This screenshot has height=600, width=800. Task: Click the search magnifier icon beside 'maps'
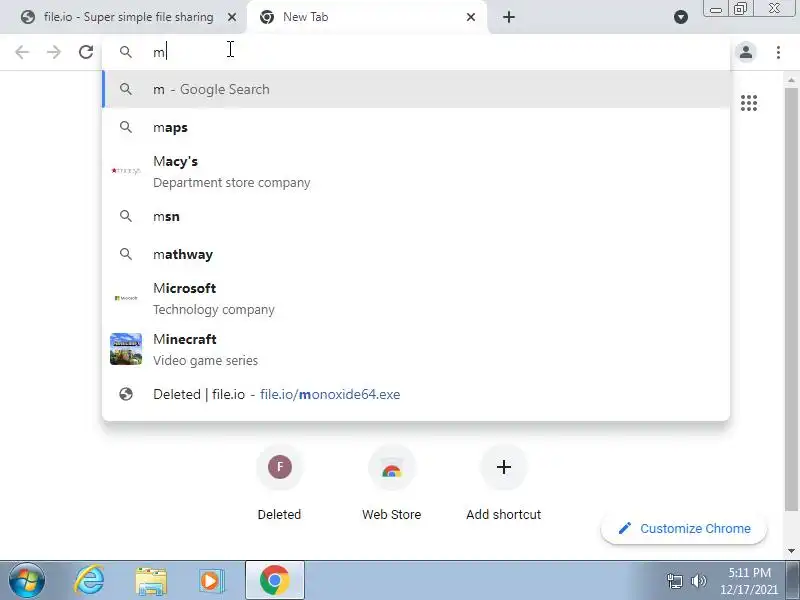pos(126,127)
